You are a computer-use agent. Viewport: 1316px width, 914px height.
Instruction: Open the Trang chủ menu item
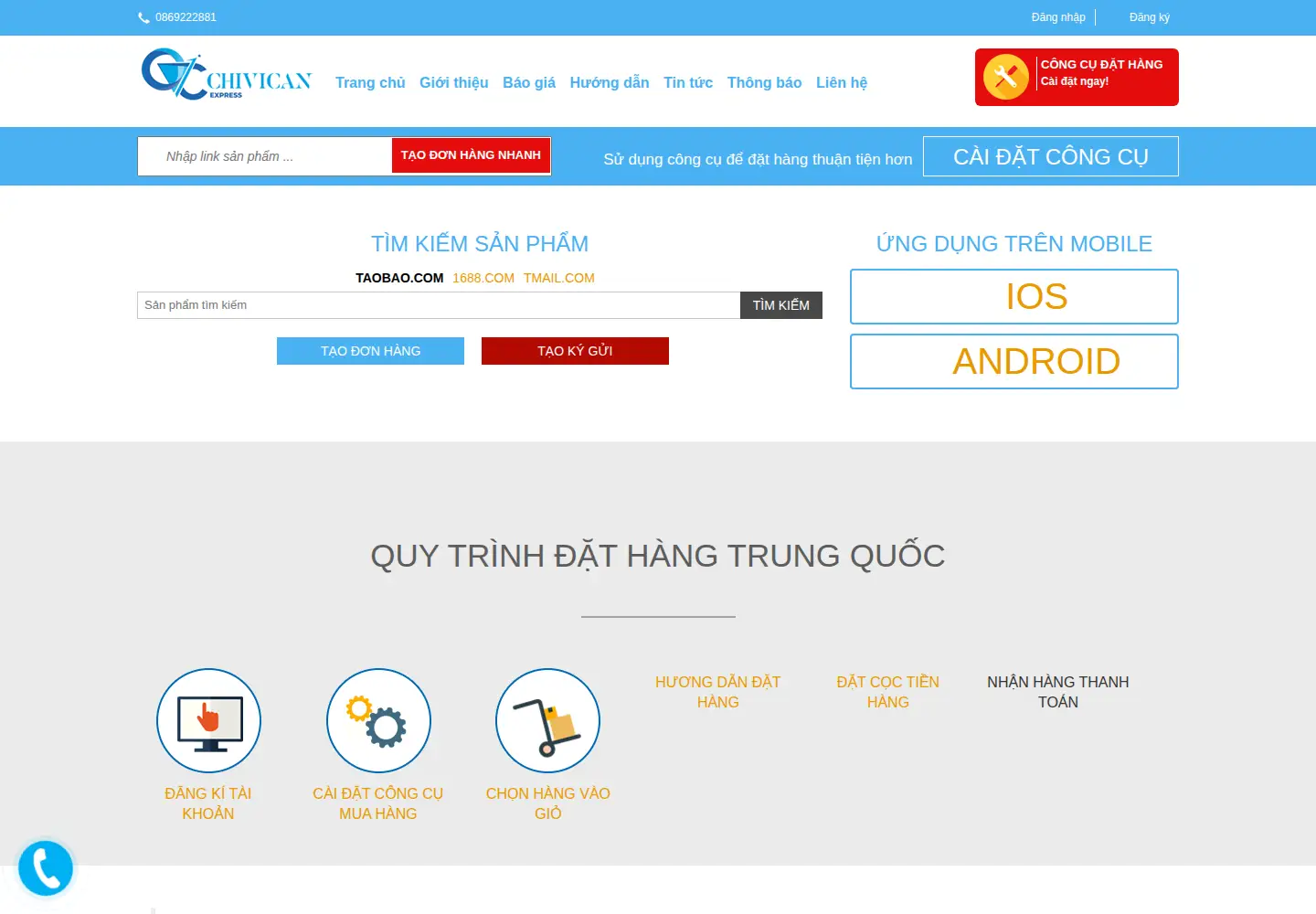(370, 82)
